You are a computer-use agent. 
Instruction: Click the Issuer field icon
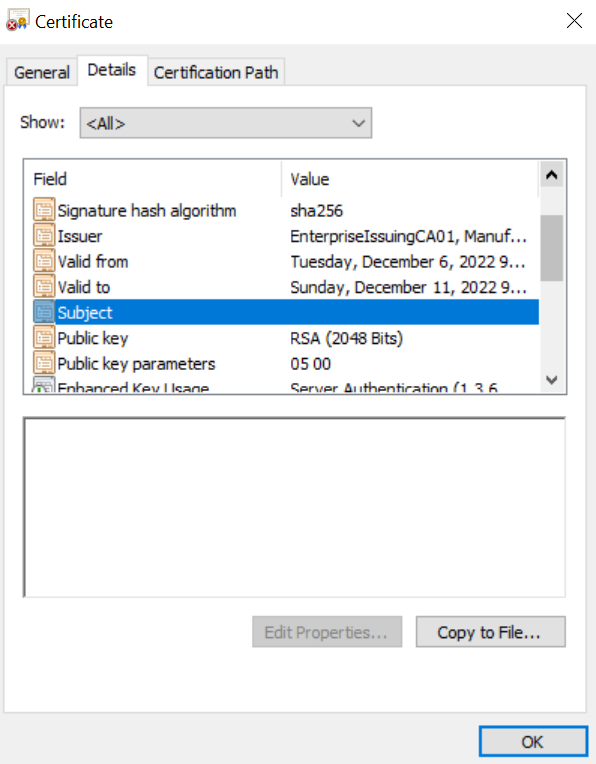coord(44,235)
